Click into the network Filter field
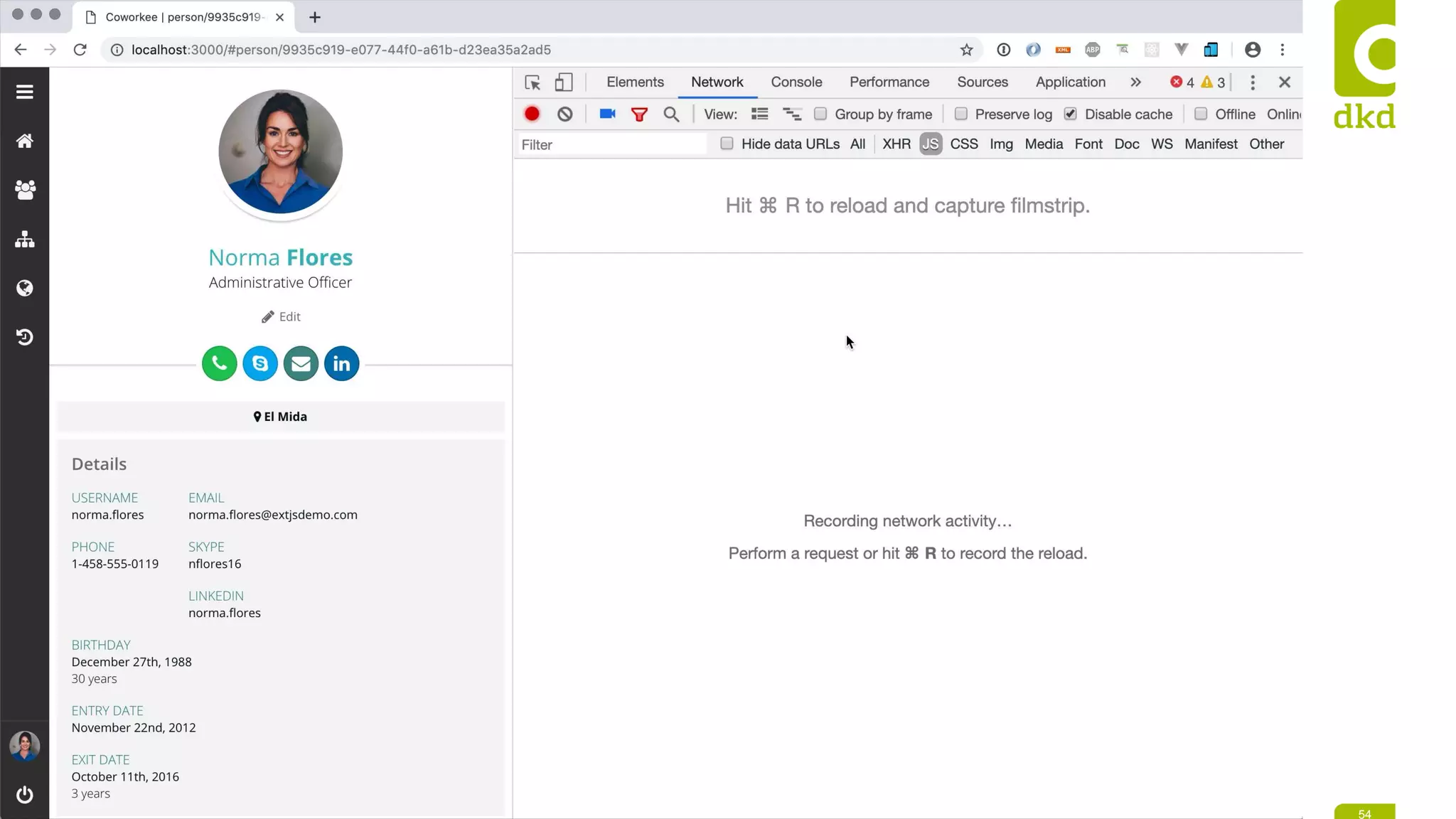The height and width of the screenshot is (819, 1456). (611, 145)
